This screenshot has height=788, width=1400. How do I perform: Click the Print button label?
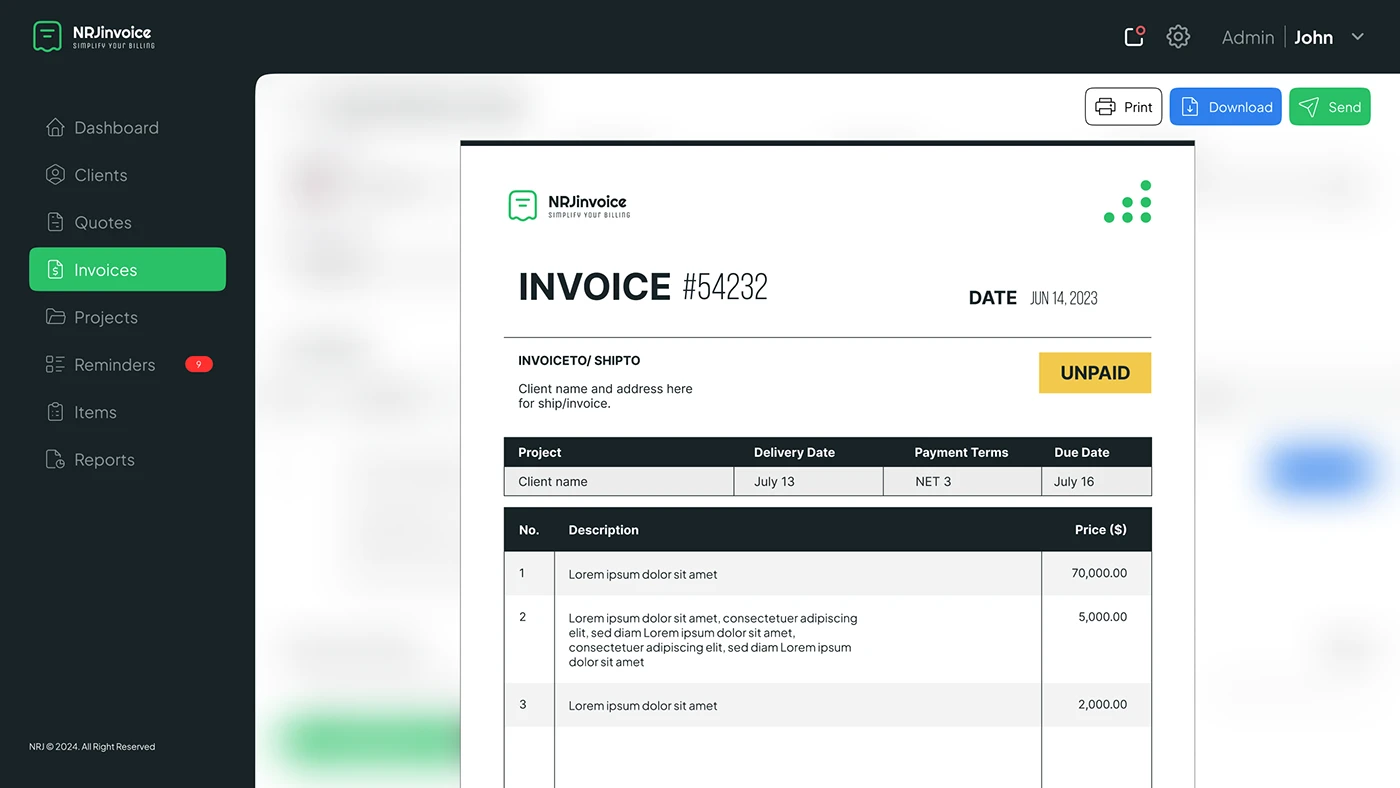[1138, 107]
